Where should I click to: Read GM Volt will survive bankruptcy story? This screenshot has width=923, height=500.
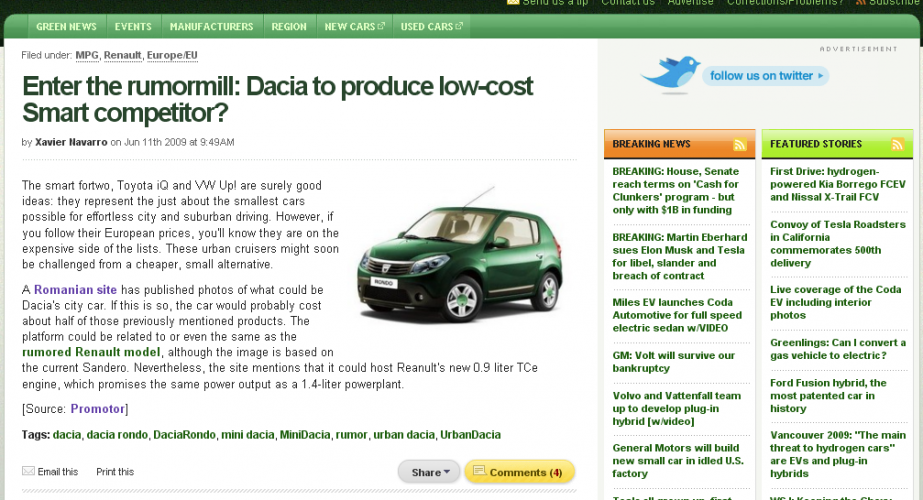[673, 362]
